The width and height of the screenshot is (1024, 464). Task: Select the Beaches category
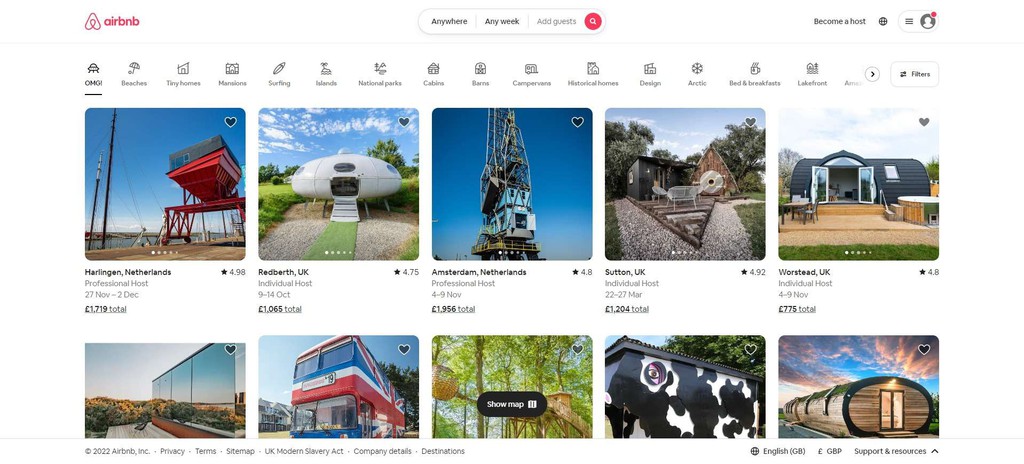134,74
